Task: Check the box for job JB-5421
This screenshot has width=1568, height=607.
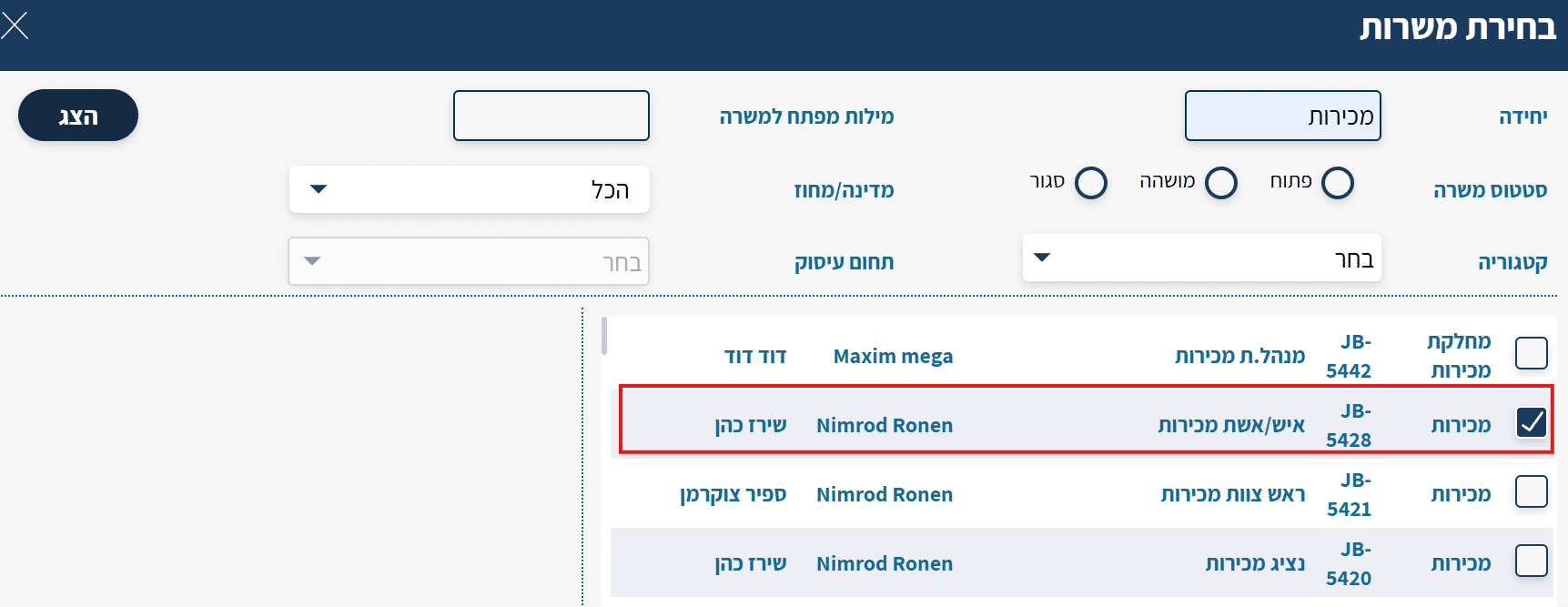Action: [1531, 491]
